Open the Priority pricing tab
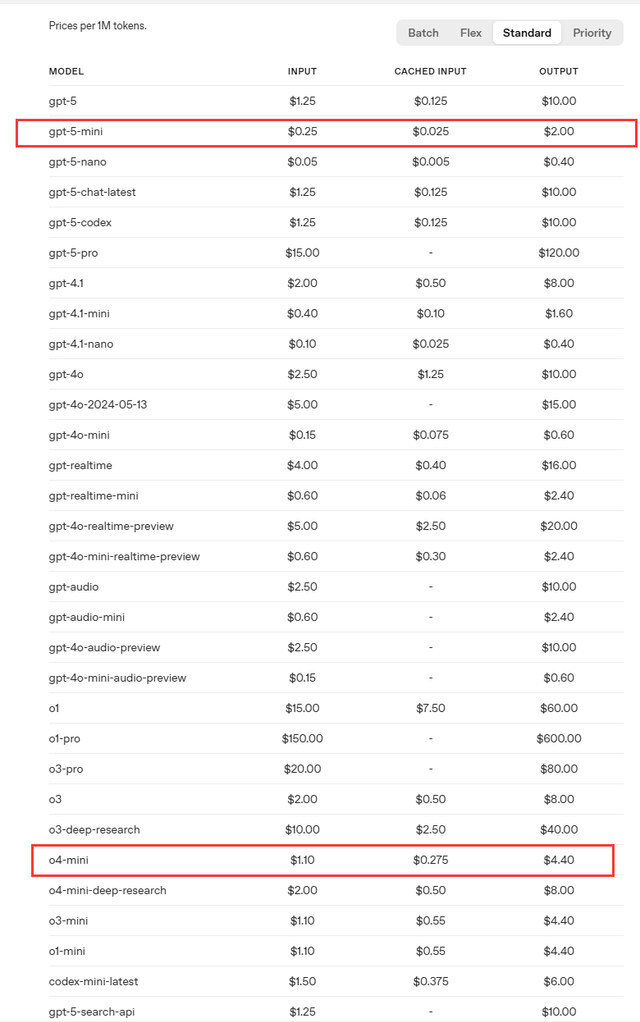This screenshot has height=1022, width=640. 592,33
